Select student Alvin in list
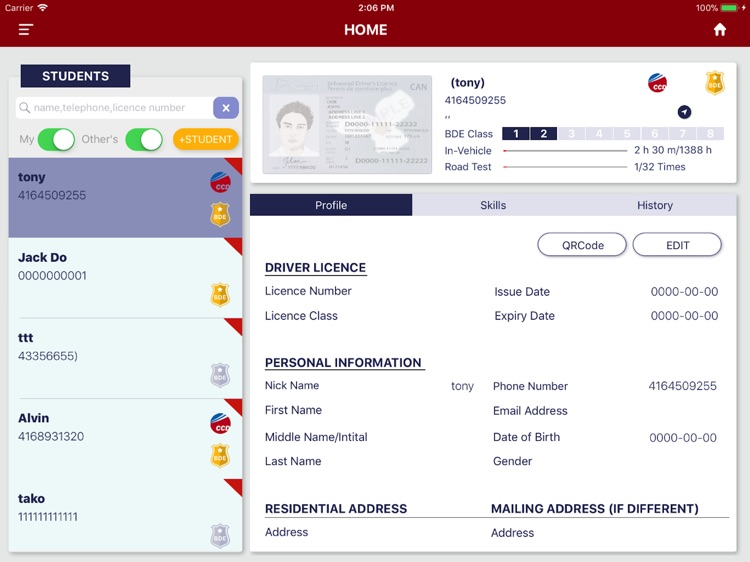The height and width of the screenshot is (562, 750). [x=125, y=439]
